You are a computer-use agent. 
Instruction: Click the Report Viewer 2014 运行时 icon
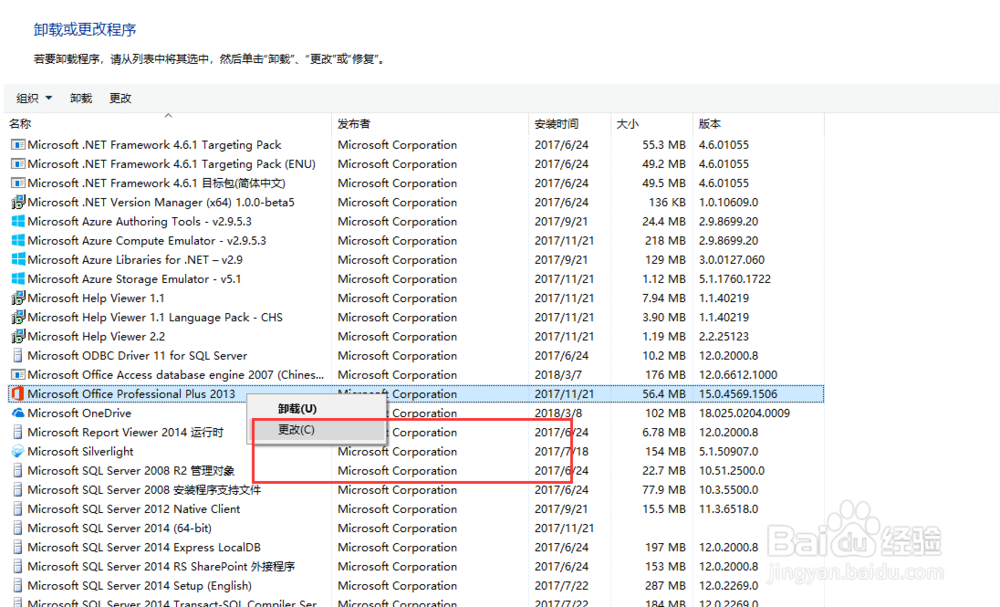pos(18,432)
